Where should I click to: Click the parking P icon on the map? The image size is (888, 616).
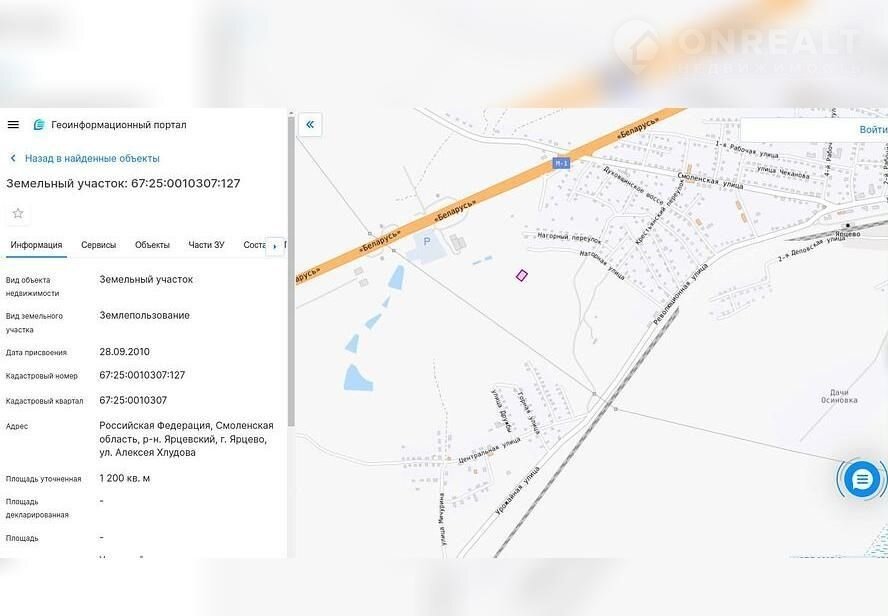[x=428, y=241]
